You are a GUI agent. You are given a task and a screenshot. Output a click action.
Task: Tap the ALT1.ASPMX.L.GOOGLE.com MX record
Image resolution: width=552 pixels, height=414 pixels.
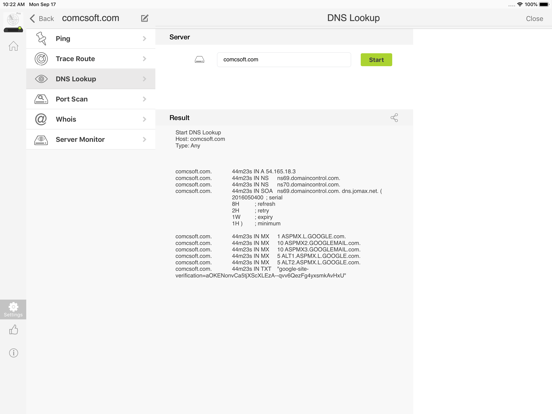268,256
